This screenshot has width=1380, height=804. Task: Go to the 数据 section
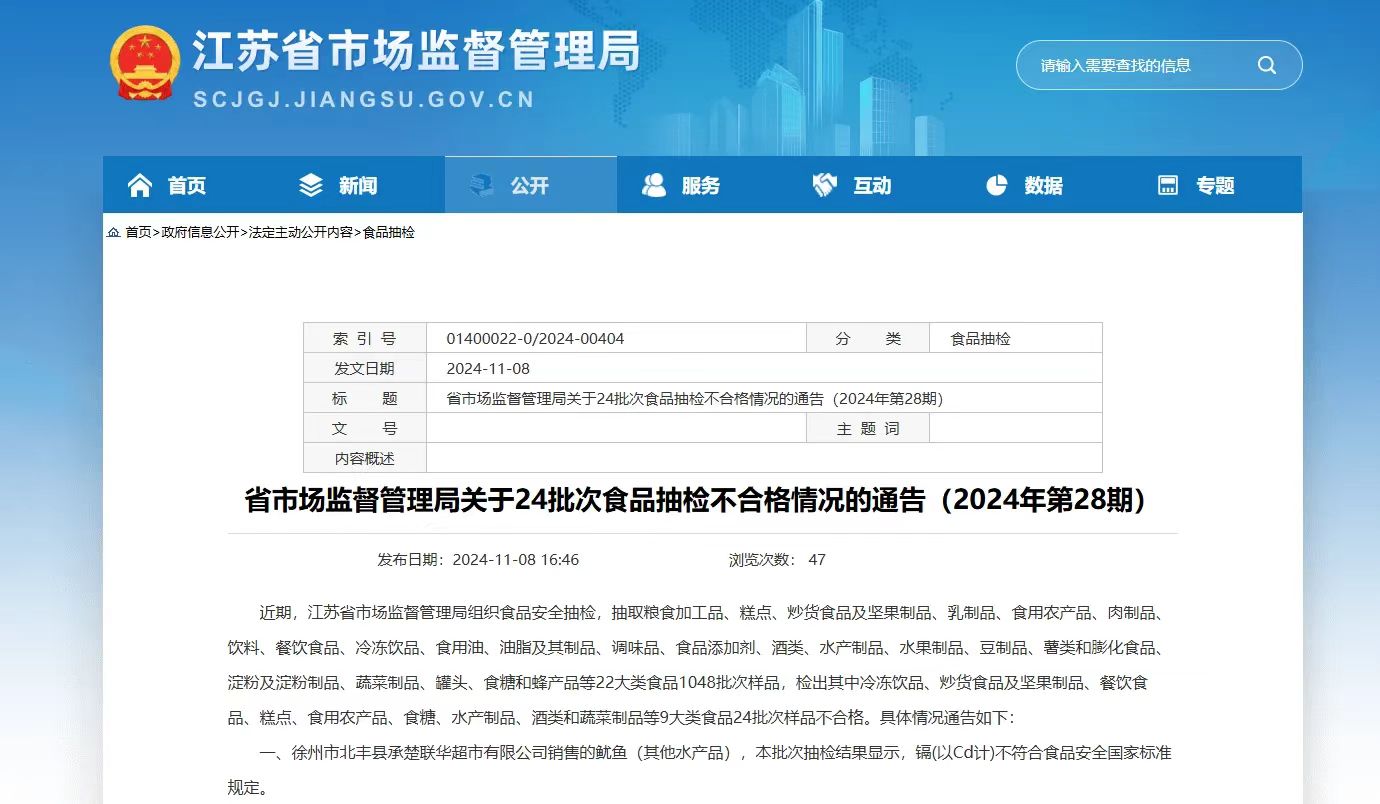point(1043,185)
